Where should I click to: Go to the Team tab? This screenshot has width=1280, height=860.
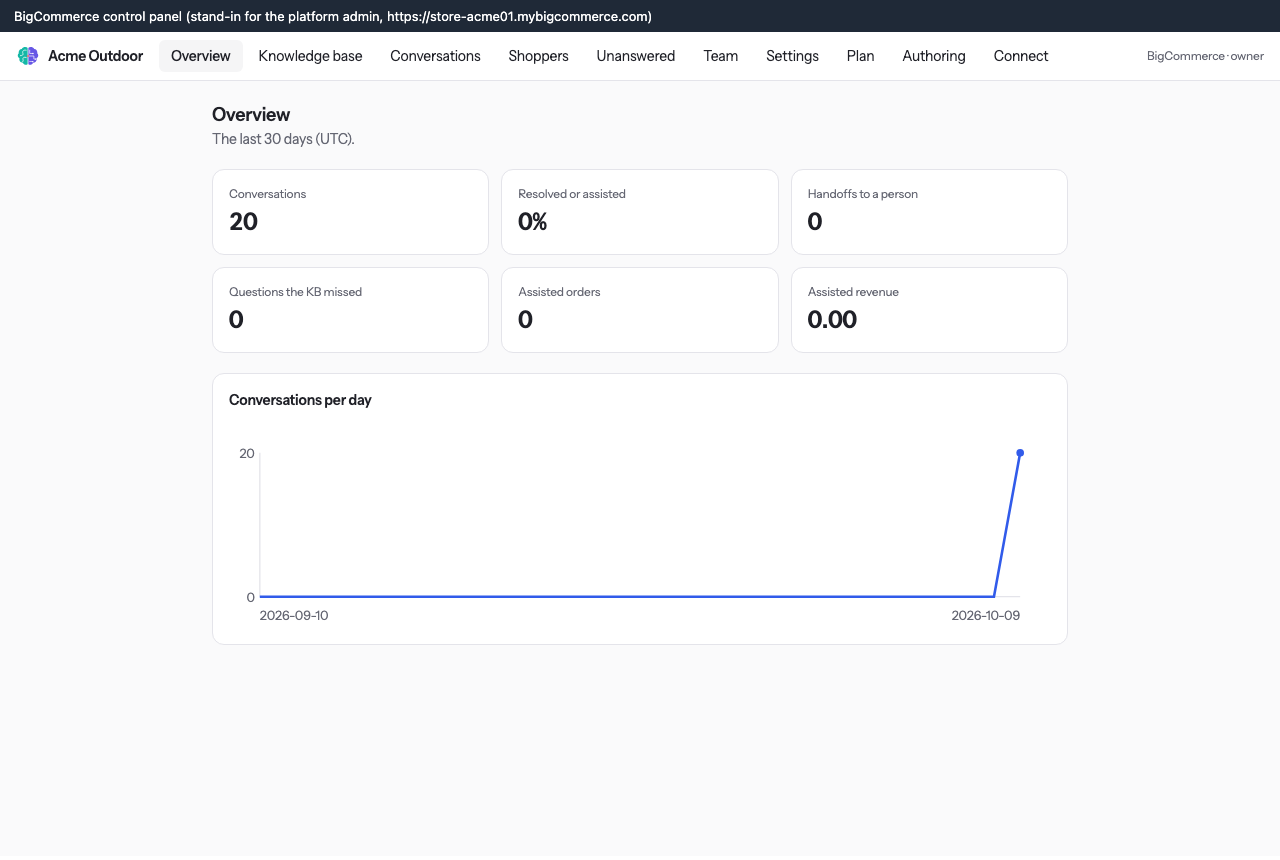coord(720,56)
